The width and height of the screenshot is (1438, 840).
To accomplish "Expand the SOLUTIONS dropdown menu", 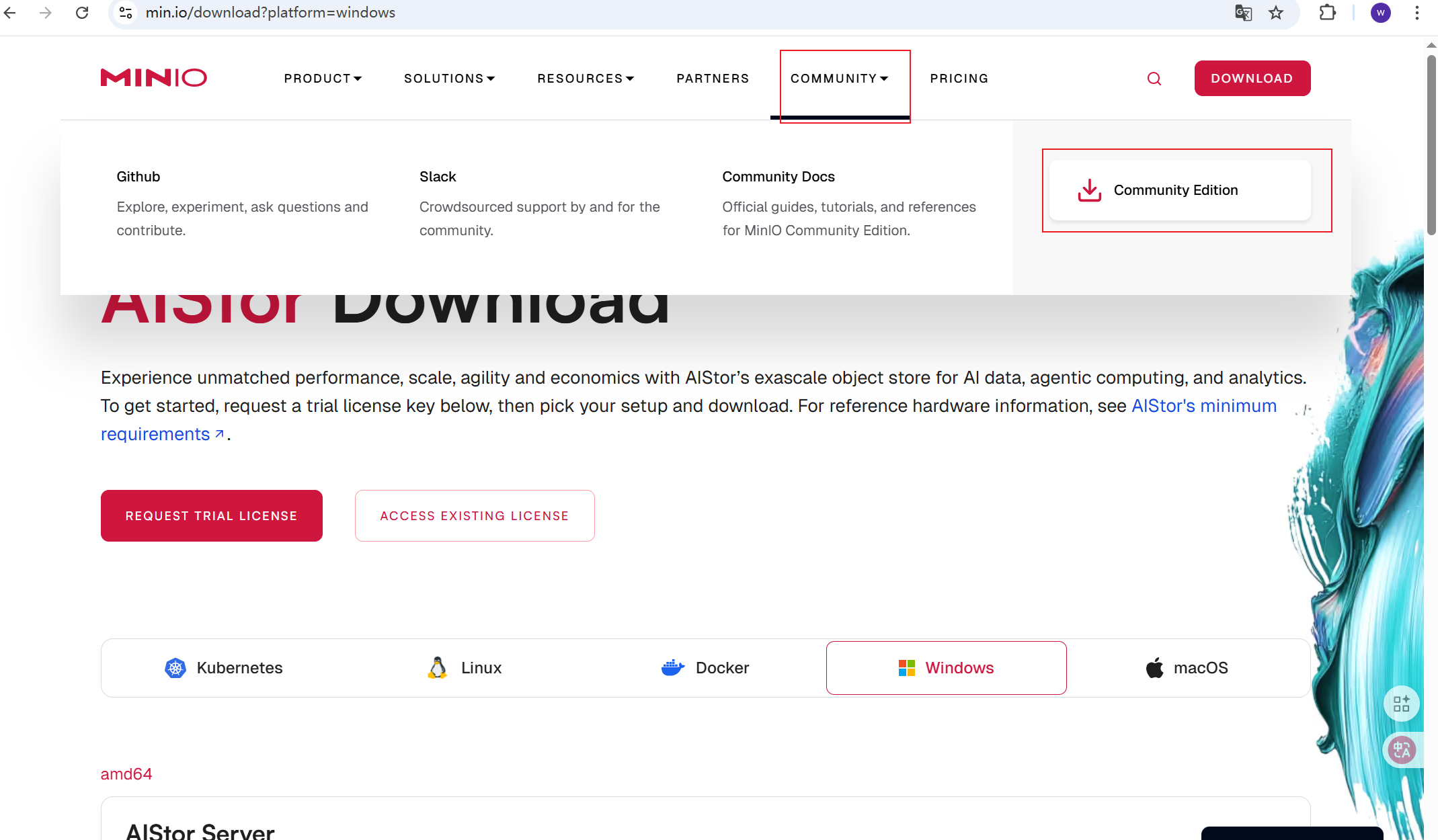I will click(449, 79).
